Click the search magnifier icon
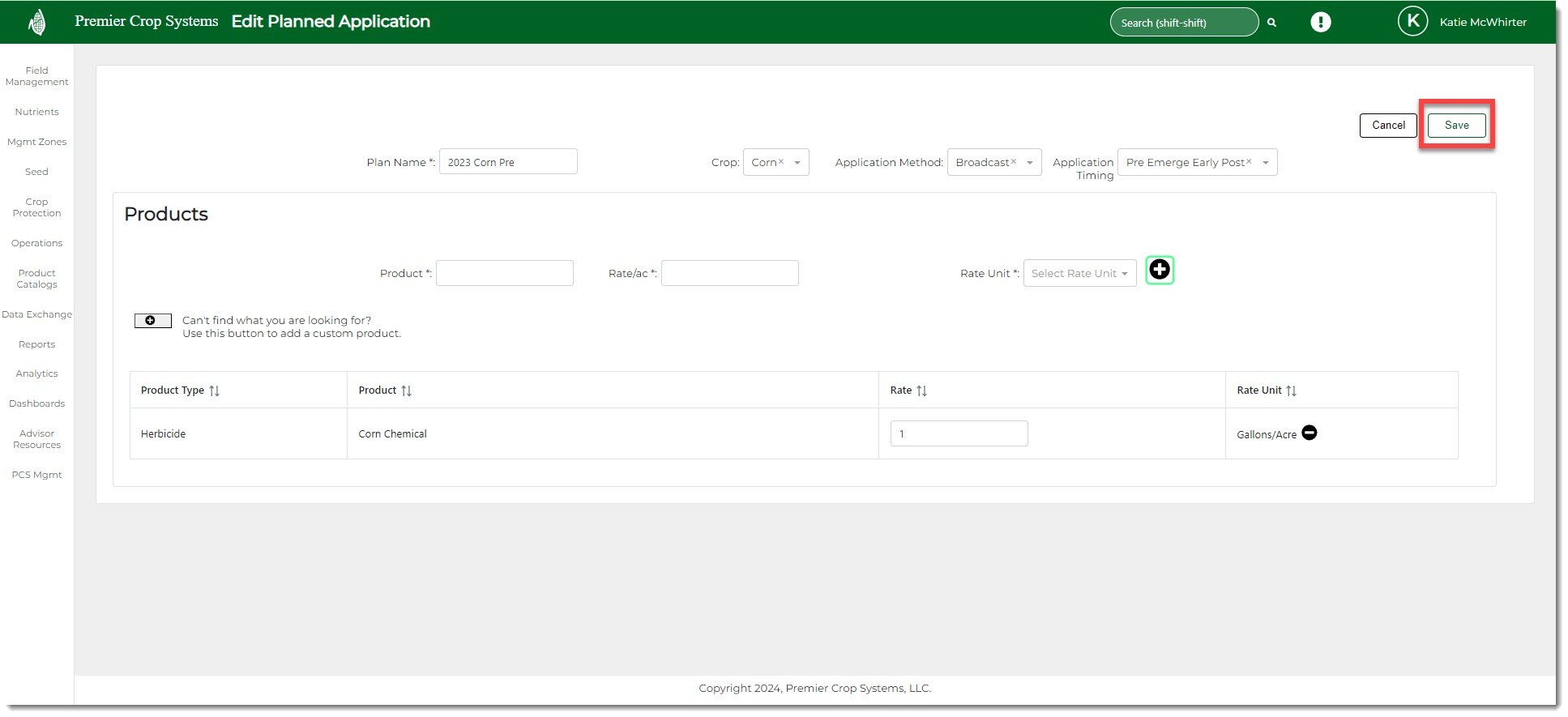Screen dimensions: 1568x717 click(1271, 23)
